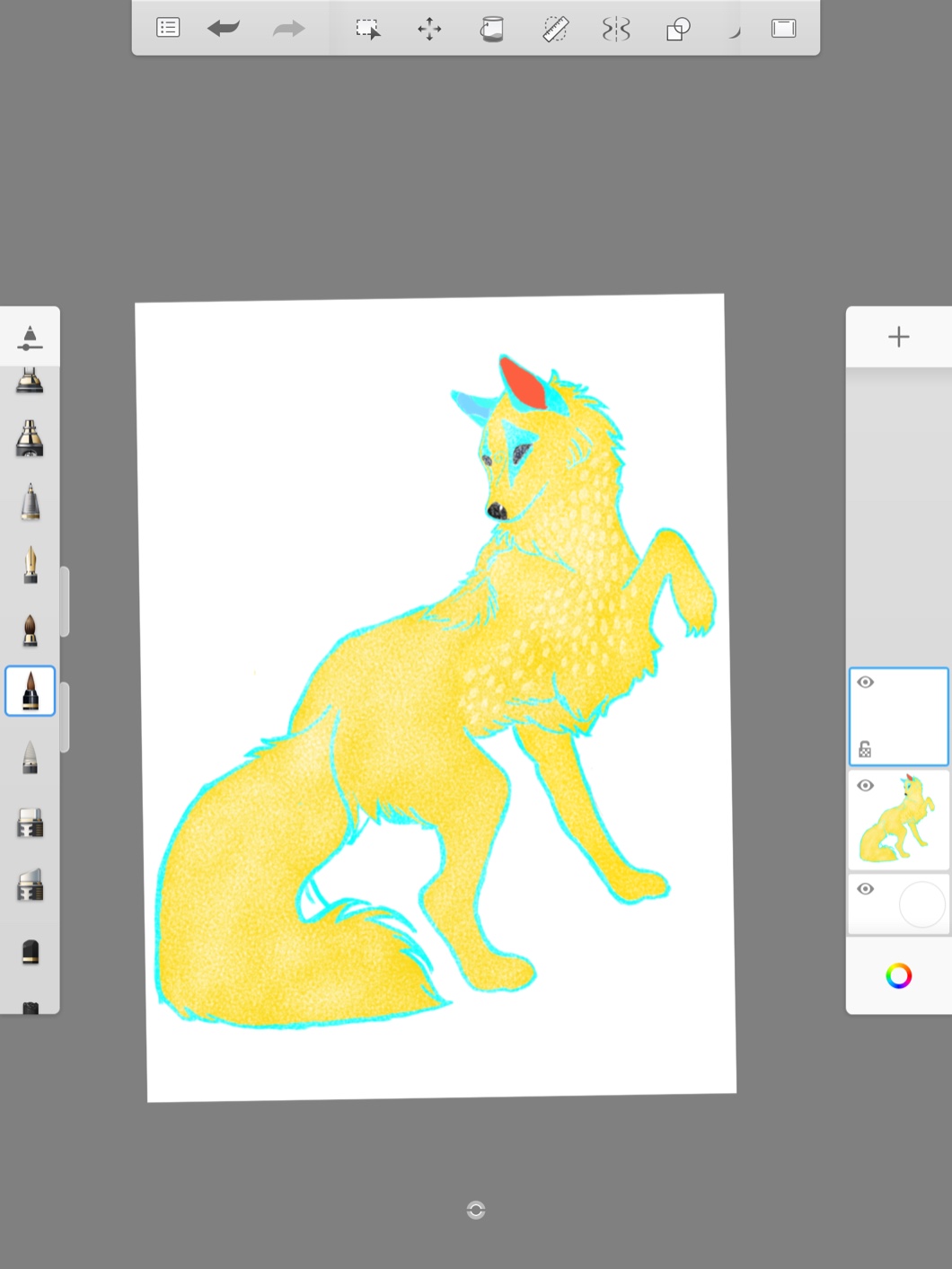Select the fountain pen nib brush
The height and width of the screenshot is (1269, 952).
pos(31,566)
